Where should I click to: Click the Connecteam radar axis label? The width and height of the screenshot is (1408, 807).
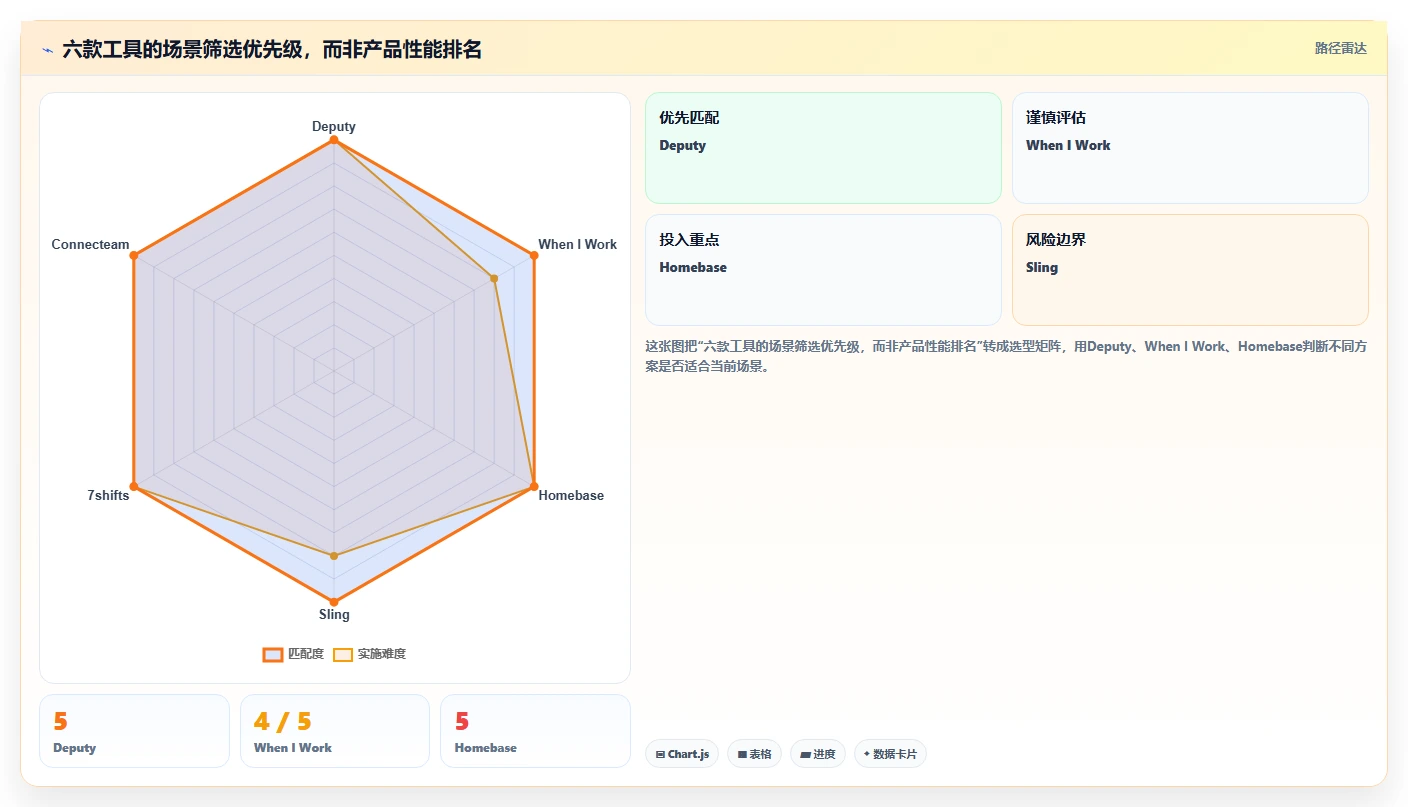90,244
